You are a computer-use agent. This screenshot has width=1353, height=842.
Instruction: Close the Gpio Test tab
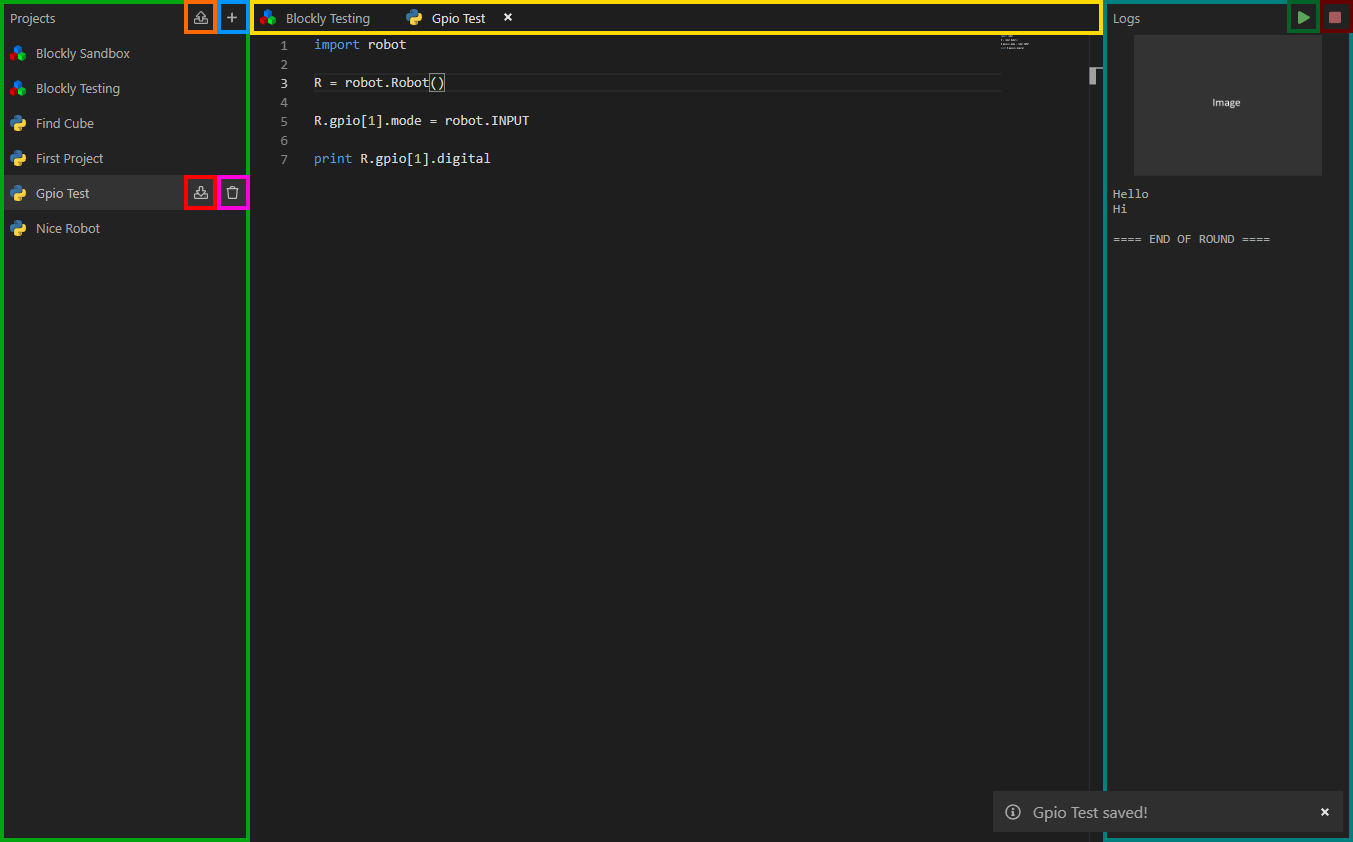click(508, 17)
